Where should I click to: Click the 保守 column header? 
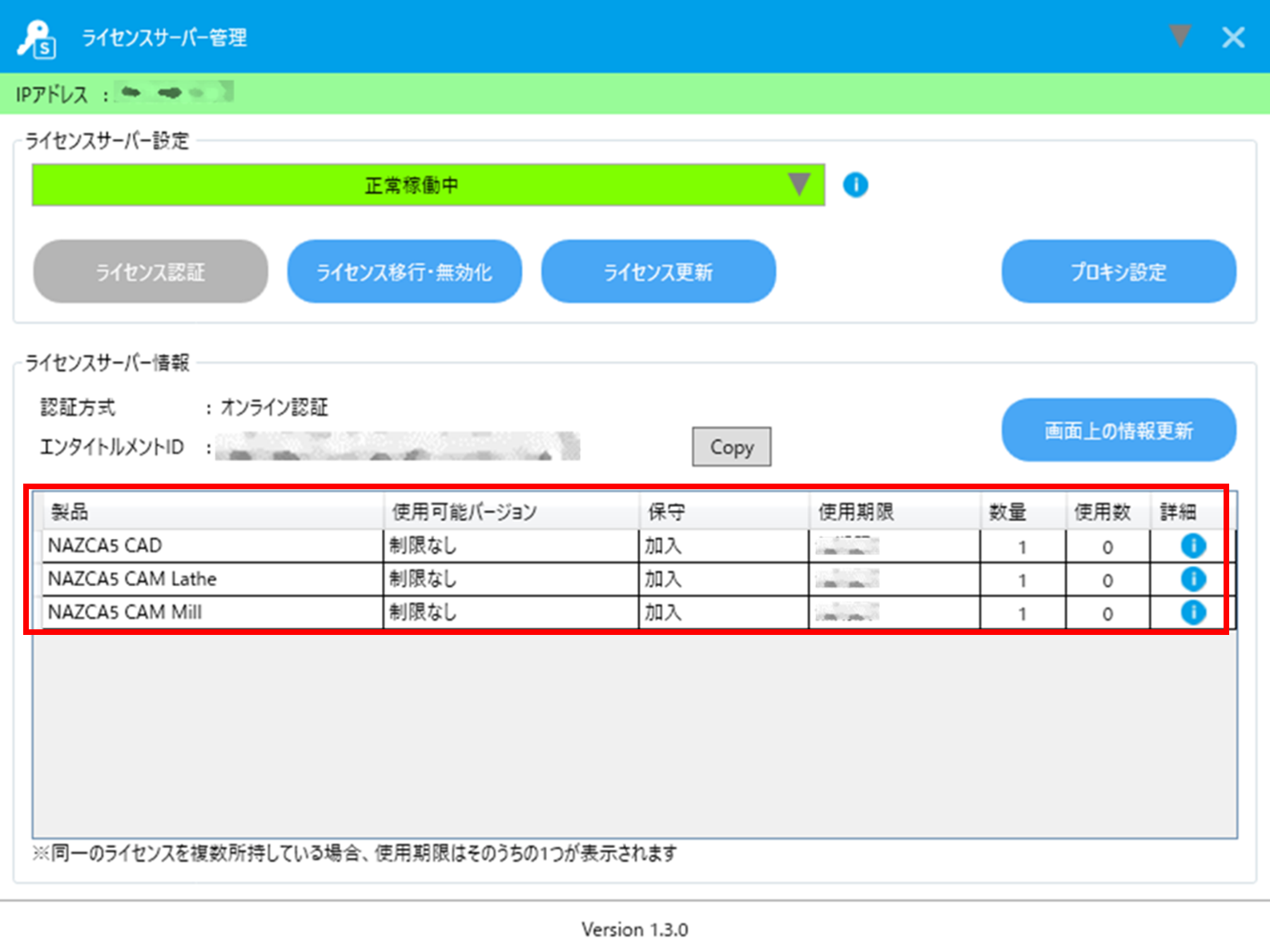pyautogui.click(x=724, y=512)
